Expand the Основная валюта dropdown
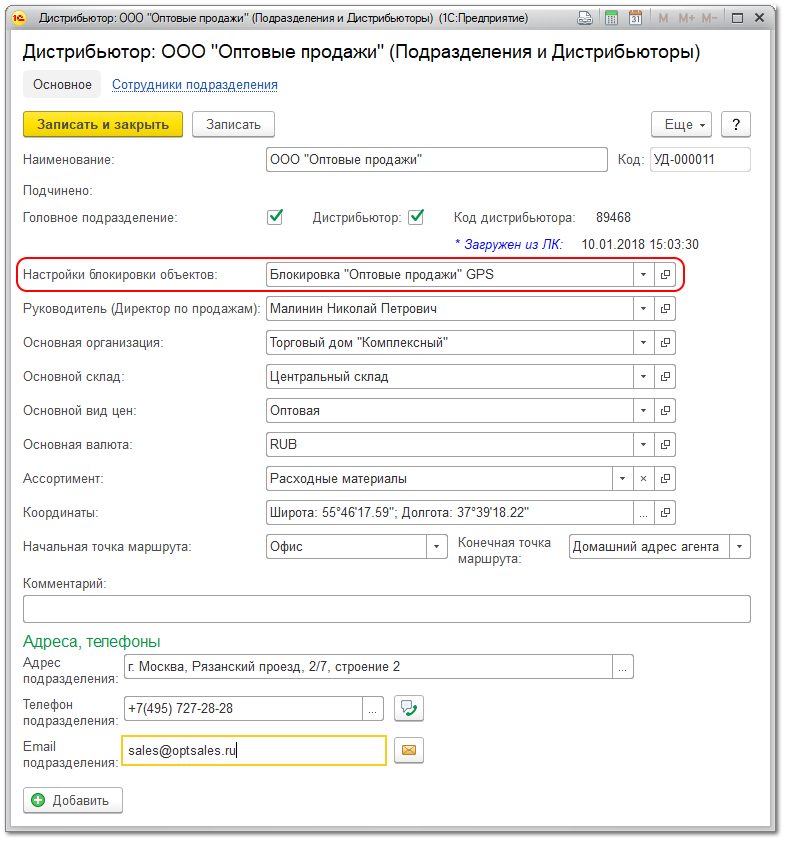This screenshot has height=841, width=785. point(643,445)
